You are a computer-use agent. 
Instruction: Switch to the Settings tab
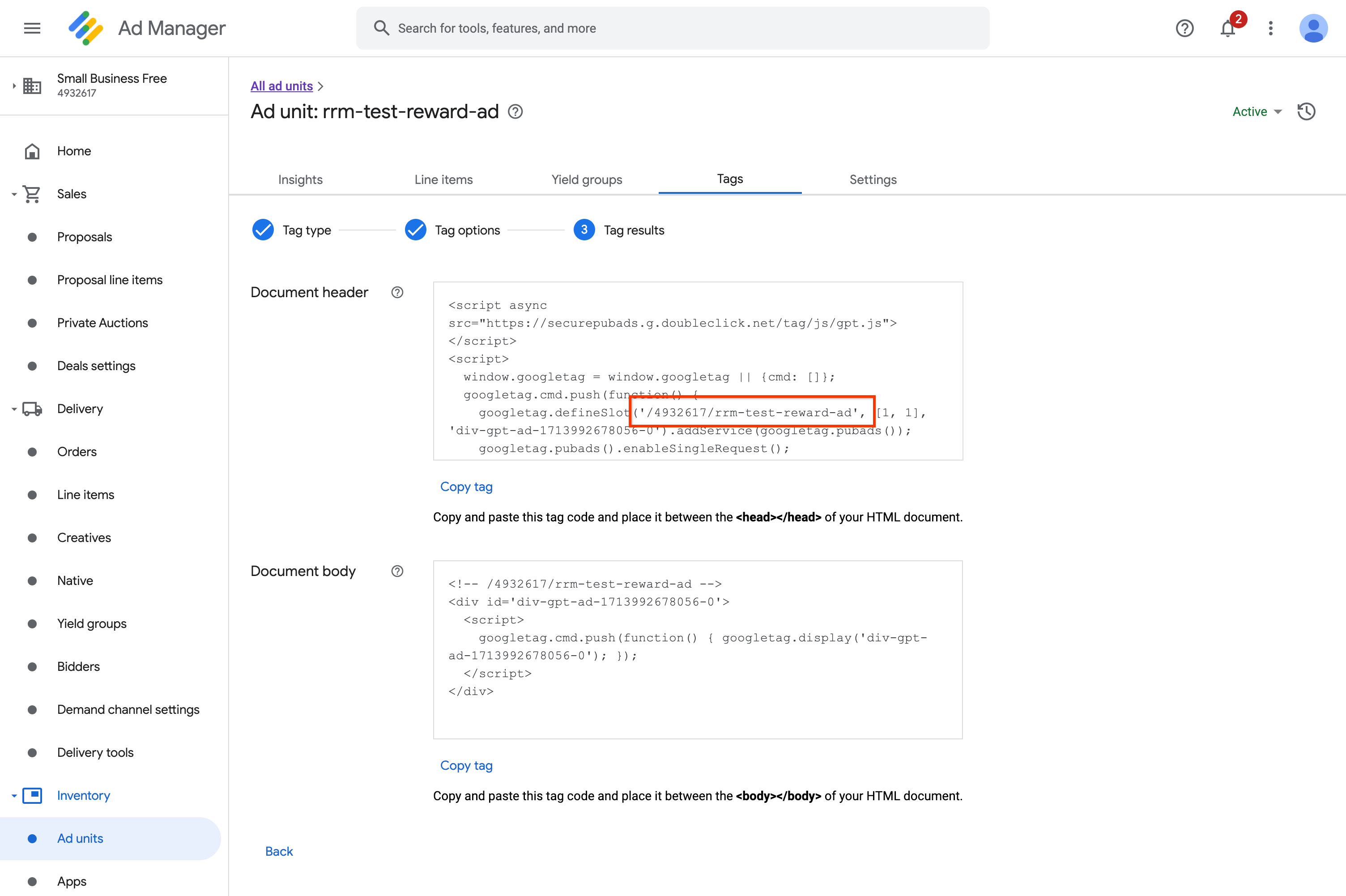click(x=873, y=179)
